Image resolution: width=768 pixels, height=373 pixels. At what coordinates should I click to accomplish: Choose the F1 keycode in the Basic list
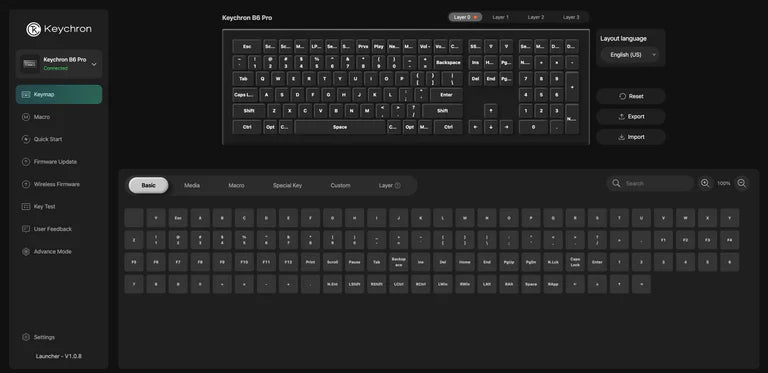[663, 240]
